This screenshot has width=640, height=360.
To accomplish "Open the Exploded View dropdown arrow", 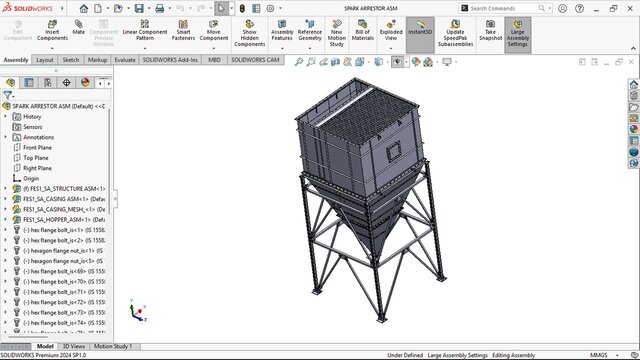I will 391,49.
